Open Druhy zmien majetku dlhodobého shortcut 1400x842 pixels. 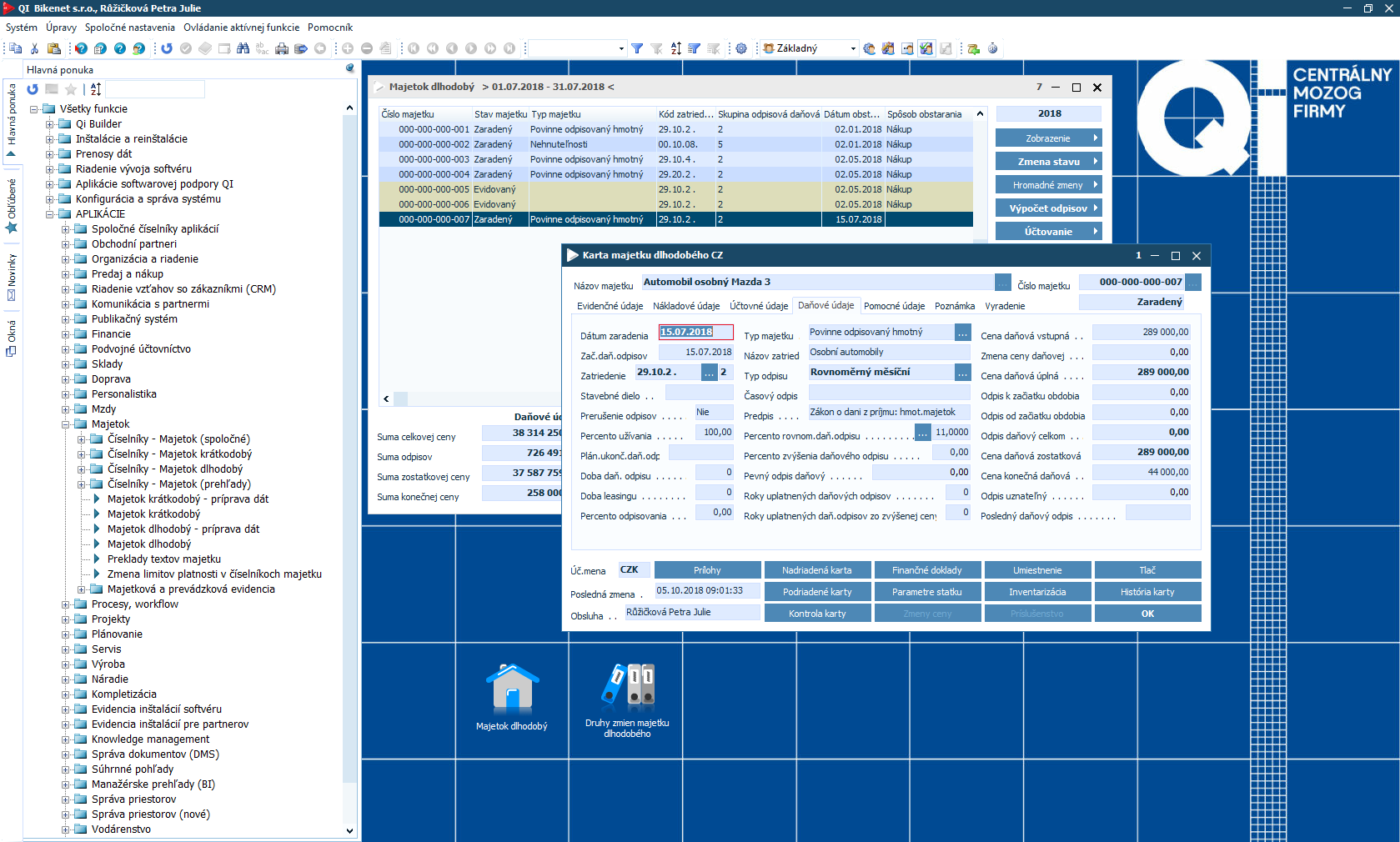tap(627, 698)
